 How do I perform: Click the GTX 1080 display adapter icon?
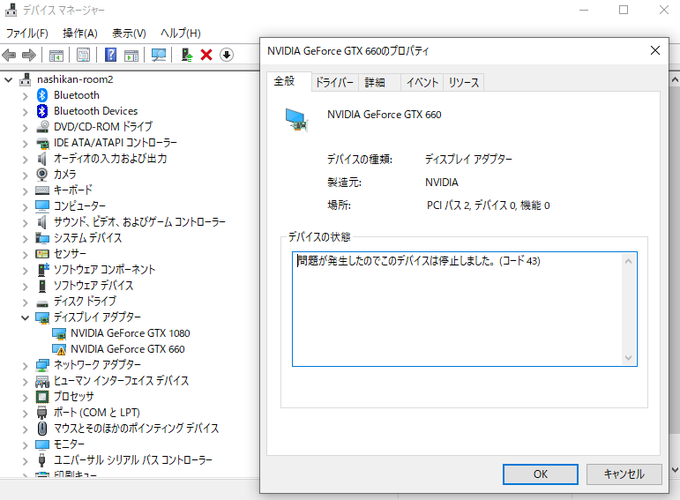(59, 333)
